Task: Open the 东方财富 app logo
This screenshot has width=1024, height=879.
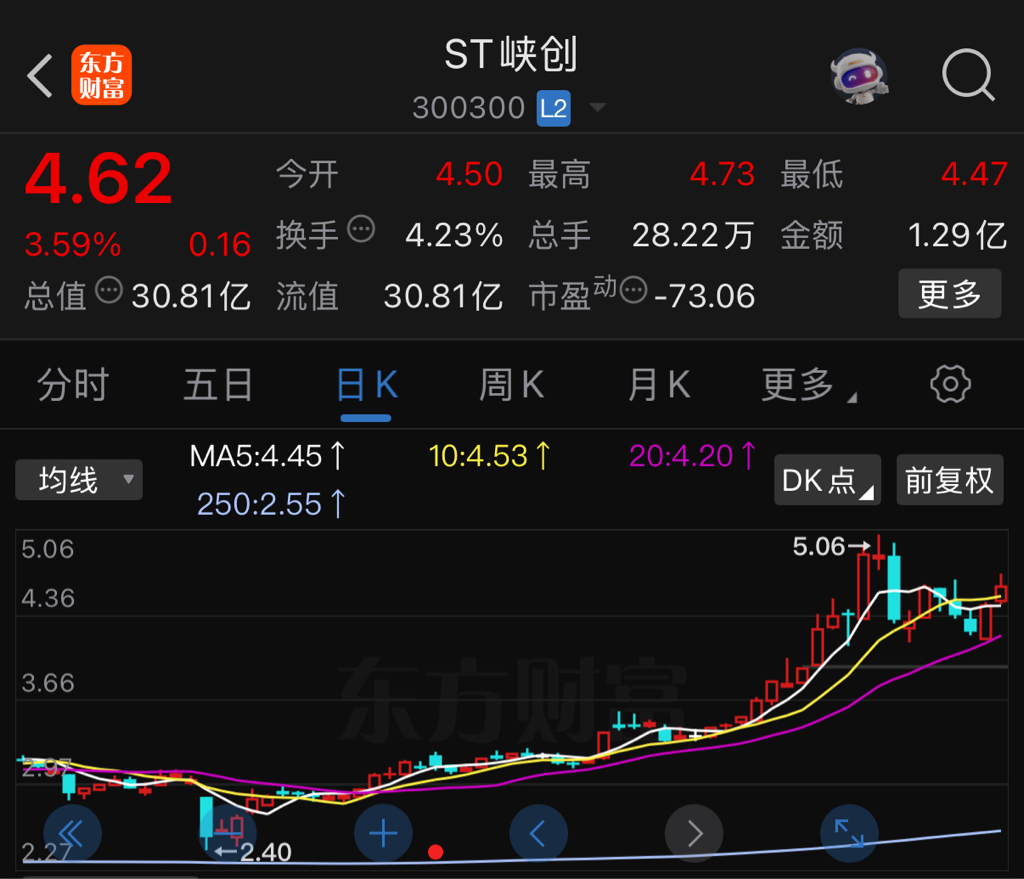Action: coord(101,75)
